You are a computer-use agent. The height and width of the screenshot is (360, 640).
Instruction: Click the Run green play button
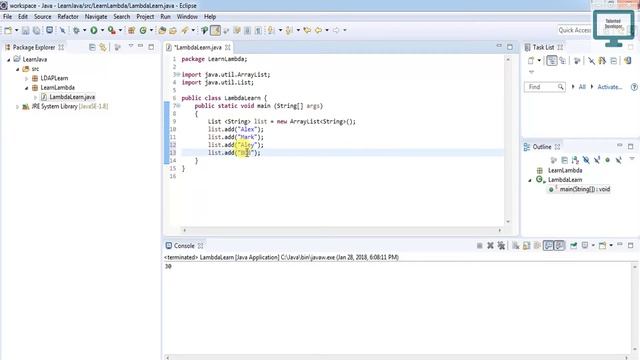pos(94,30)
